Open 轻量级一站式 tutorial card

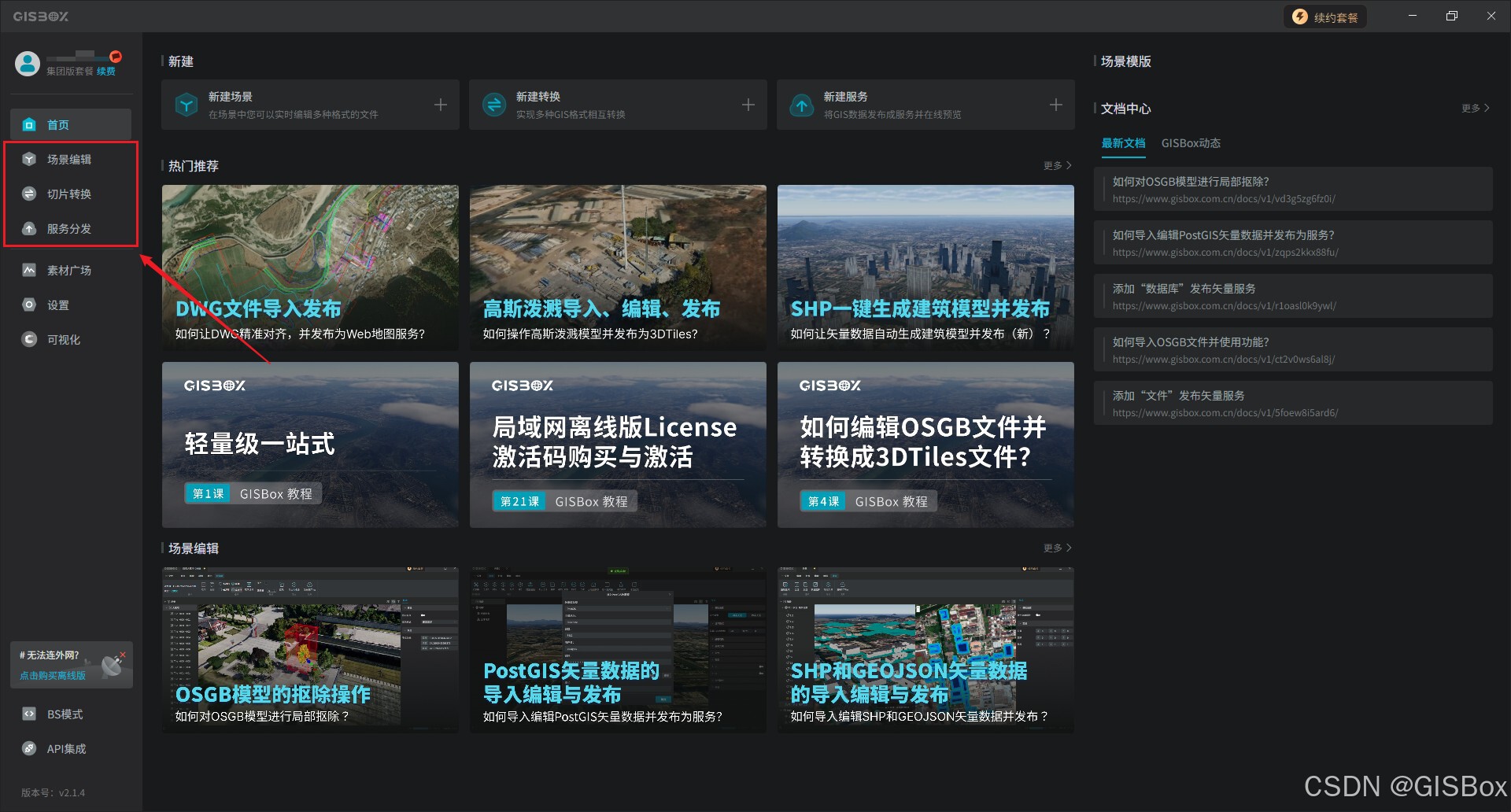click(x=310, y=445)
